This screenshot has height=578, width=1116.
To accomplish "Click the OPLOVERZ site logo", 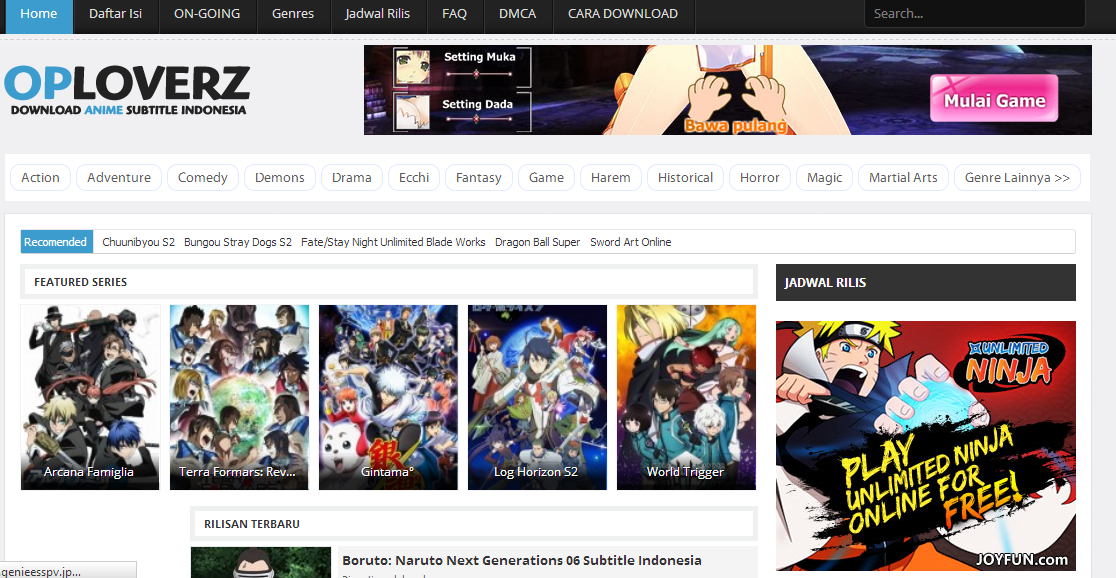I will [127, 90].
